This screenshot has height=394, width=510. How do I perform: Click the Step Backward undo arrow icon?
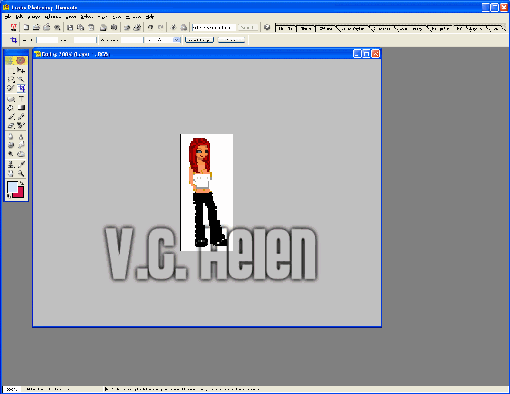(150, 27)
